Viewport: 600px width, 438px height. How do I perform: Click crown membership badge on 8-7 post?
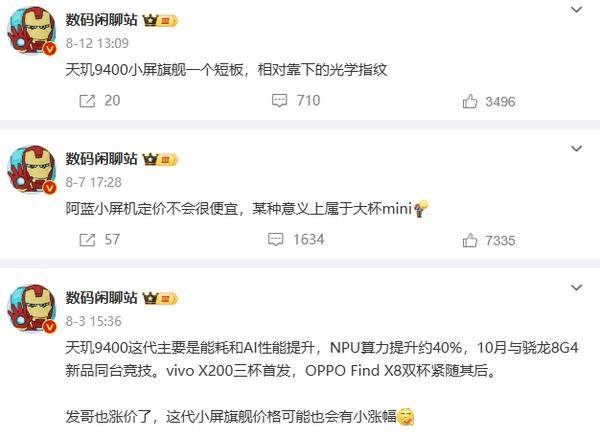(160, 159)
